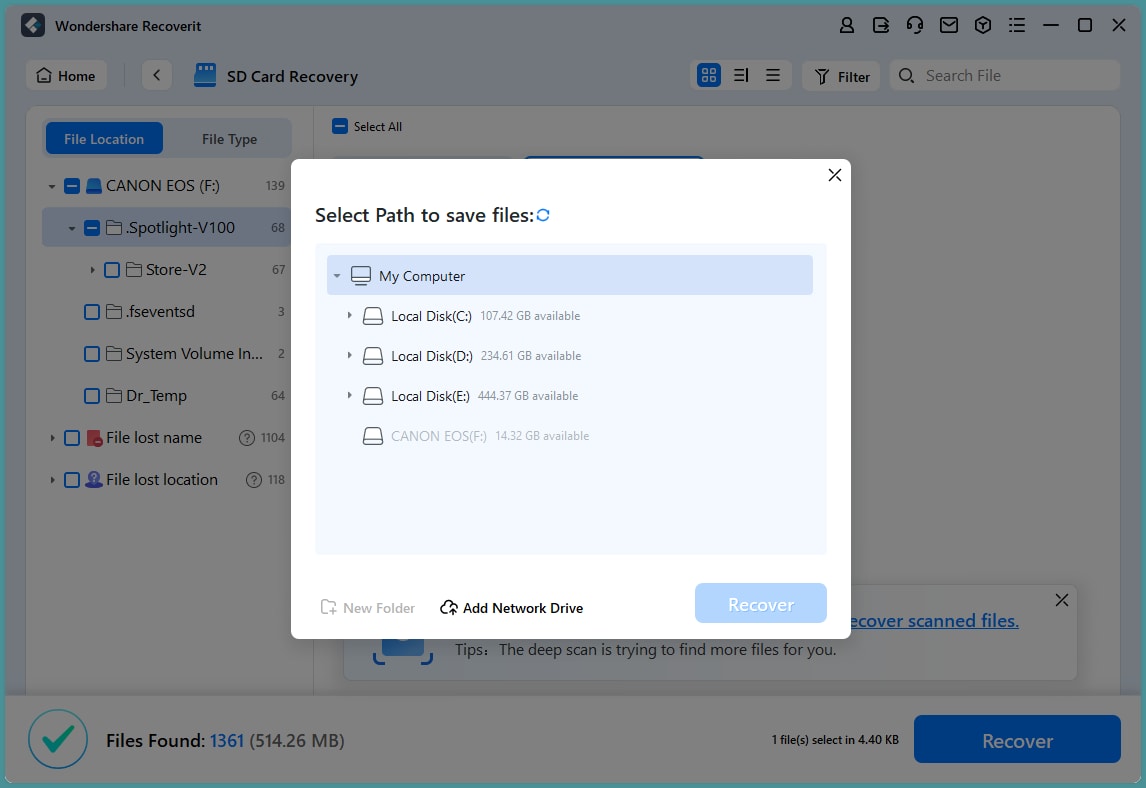Switch to compact list view
Screen dimensions: 1146x788
(773, 75)
